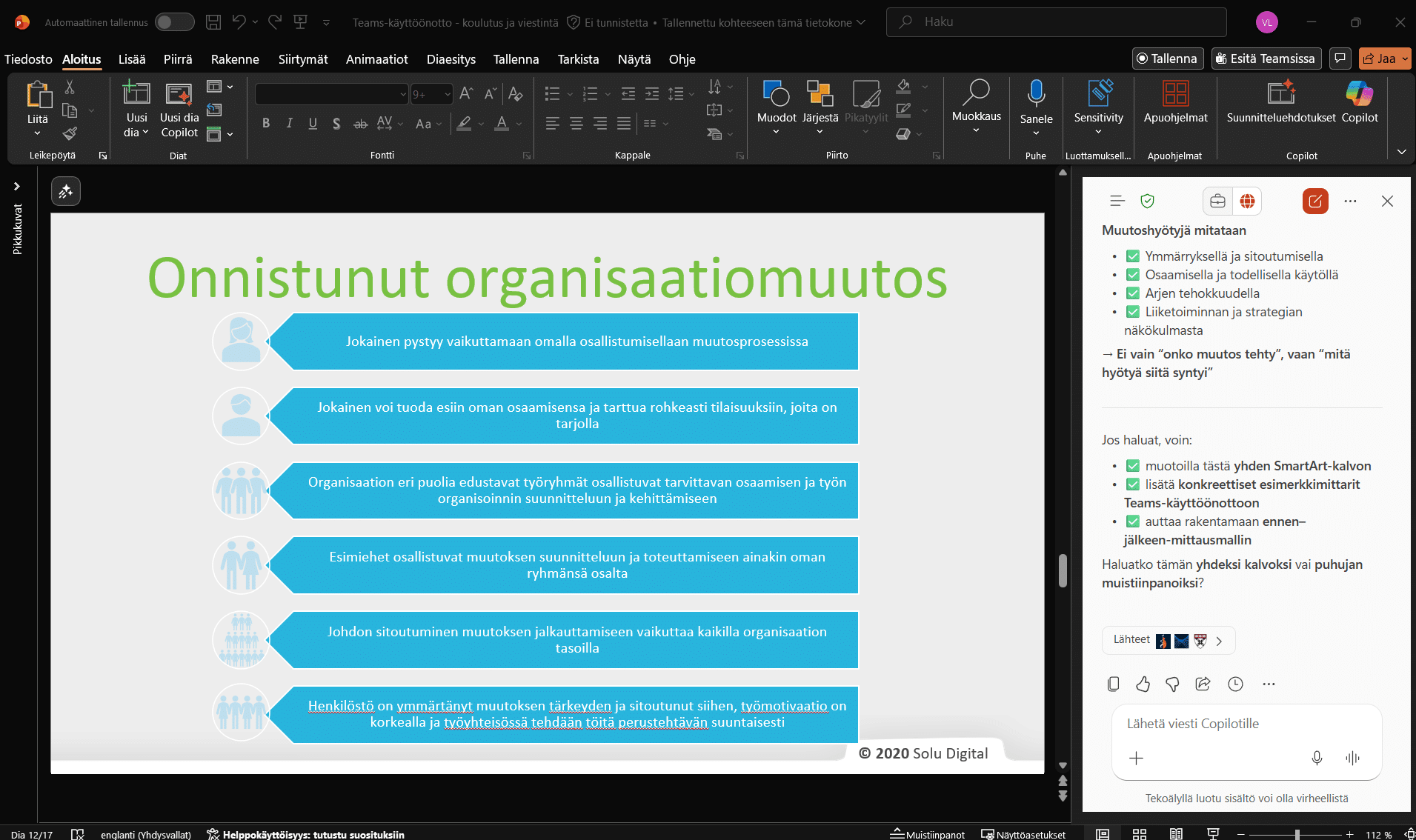The width and height of the screenshot is (1416, 840).
Task: Toggle bold formatting
Action: (x=266, y=123)
